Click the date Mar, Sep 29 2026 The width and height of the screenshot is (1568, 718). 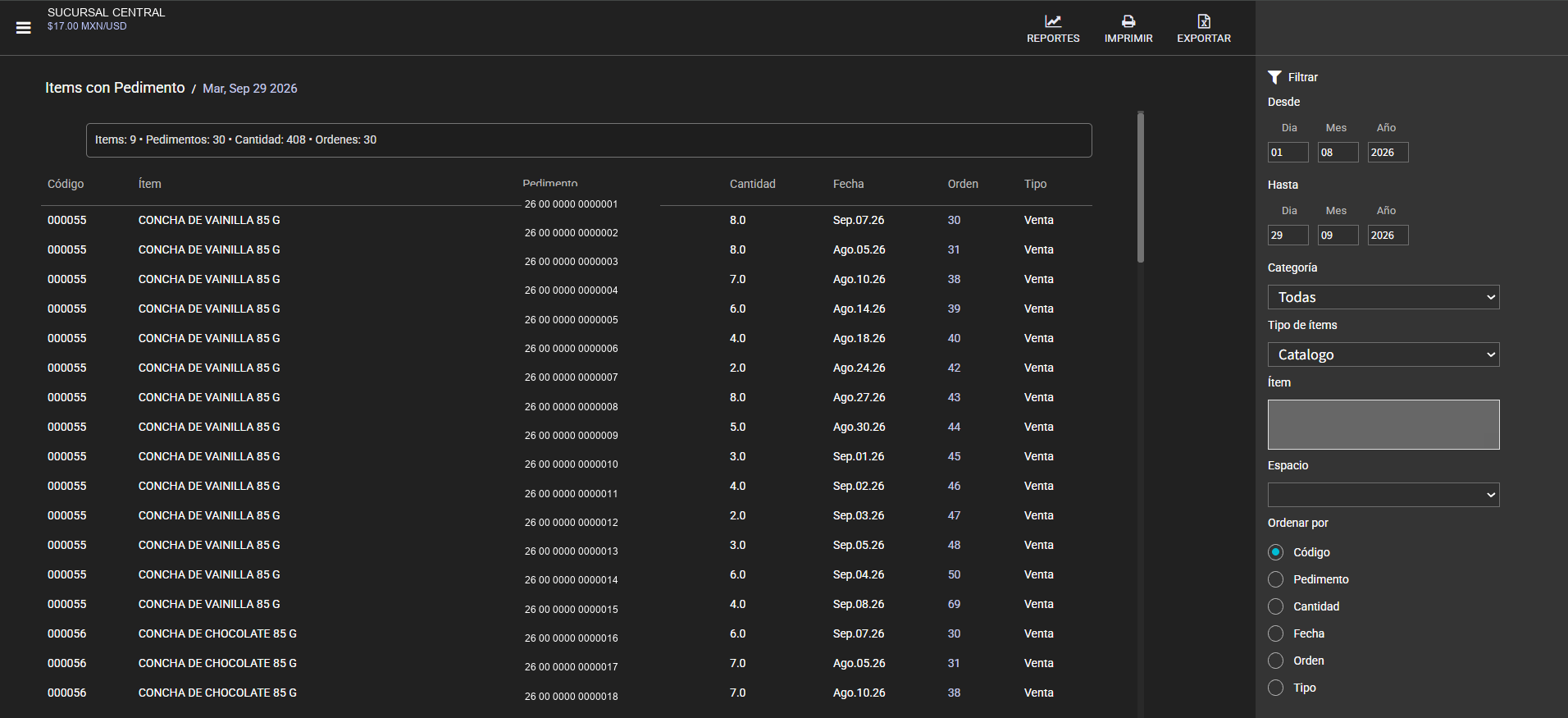click(250, 89)
